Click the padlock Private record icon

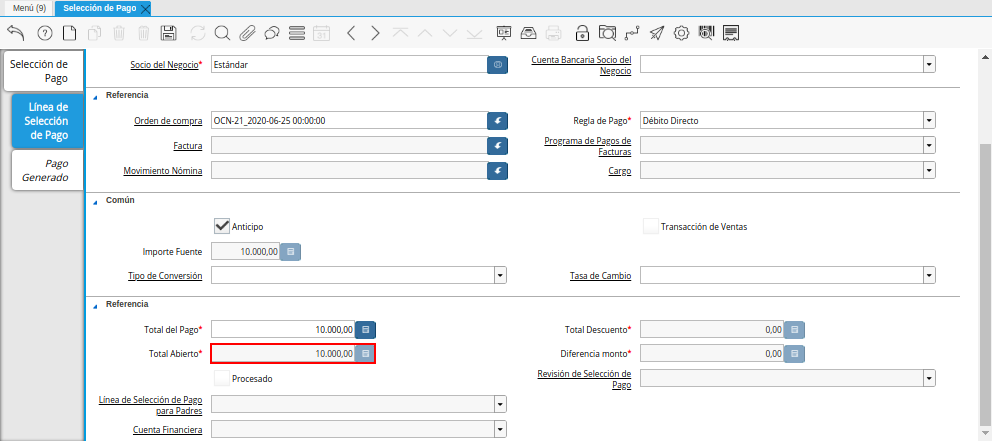tap(582, 33)
